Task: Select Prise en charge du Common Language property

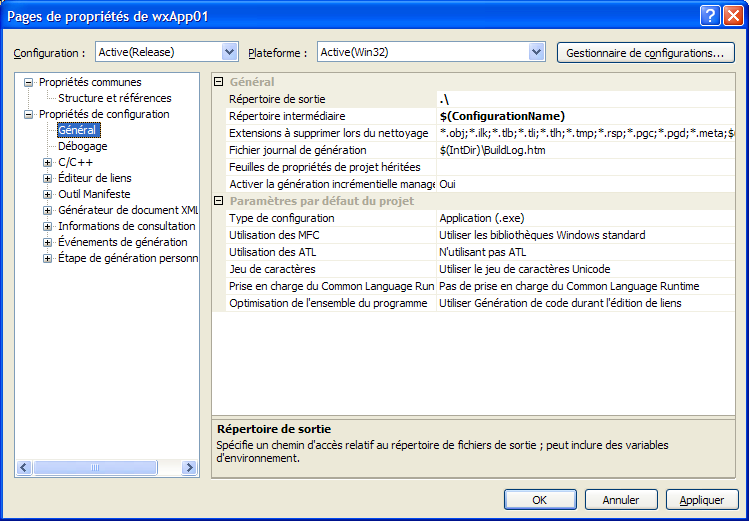Action: pos(331,287)
